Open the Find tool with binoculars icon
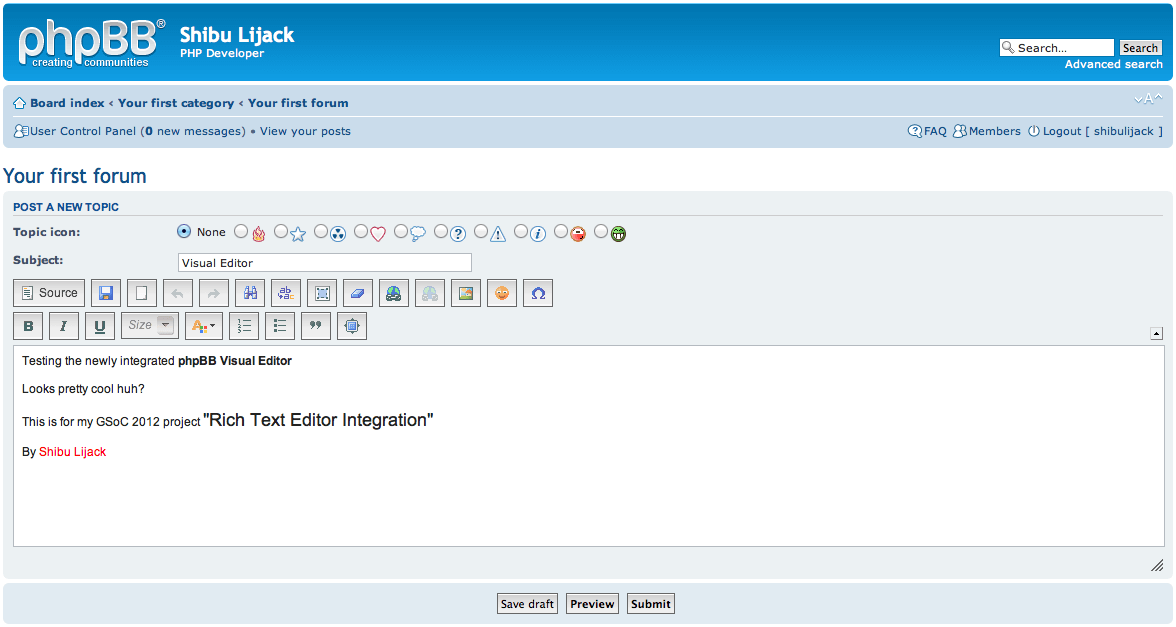1176x627 pixels. coord(249,292)
